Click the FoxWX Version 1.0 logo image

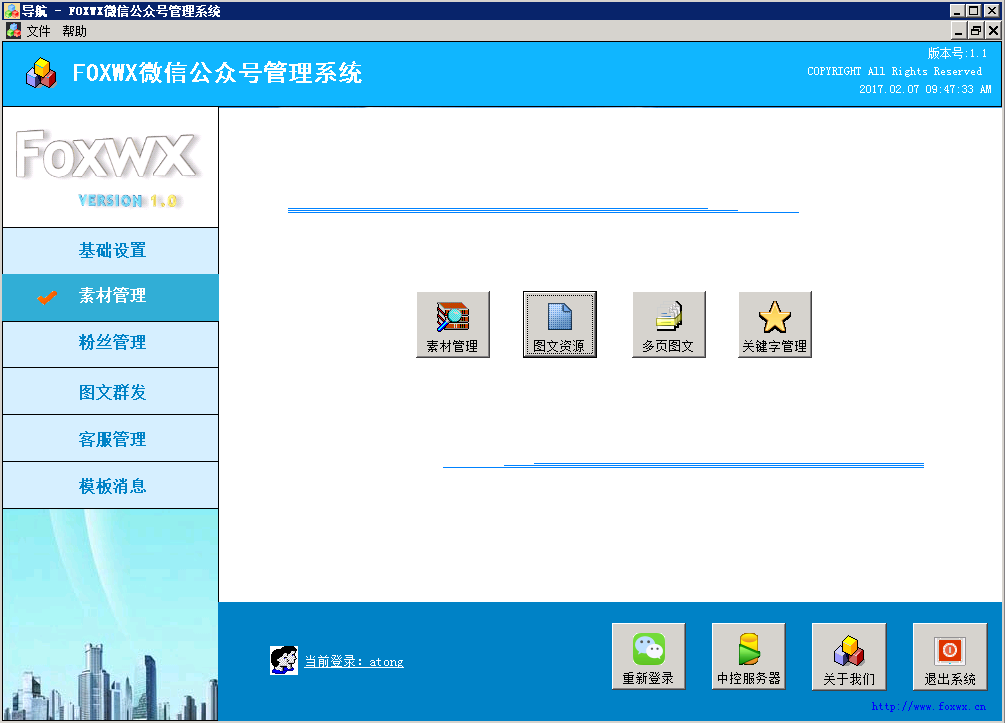pos(110,167)
